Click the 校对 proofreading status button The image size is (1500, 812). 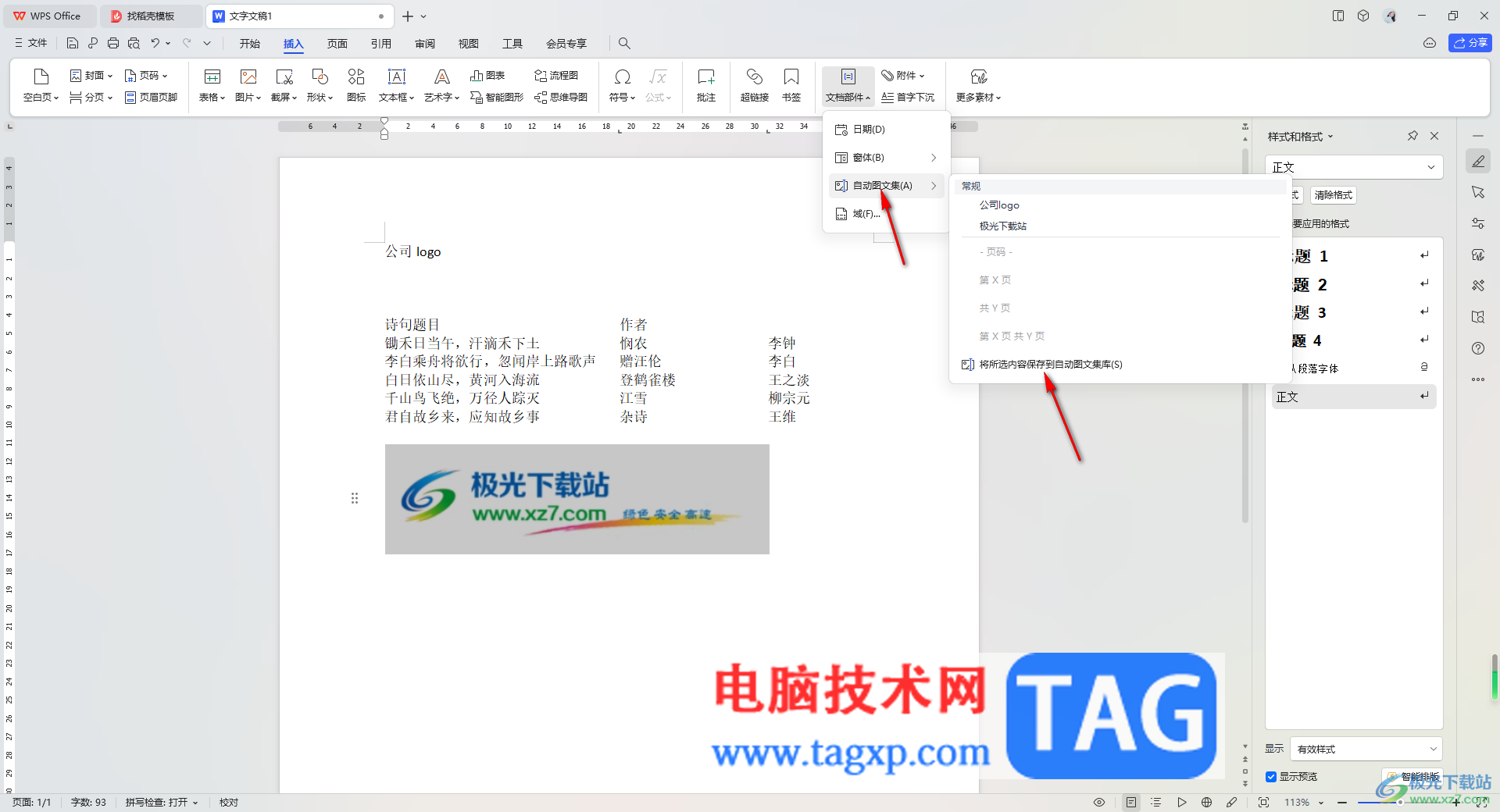[x=229, y=803]
